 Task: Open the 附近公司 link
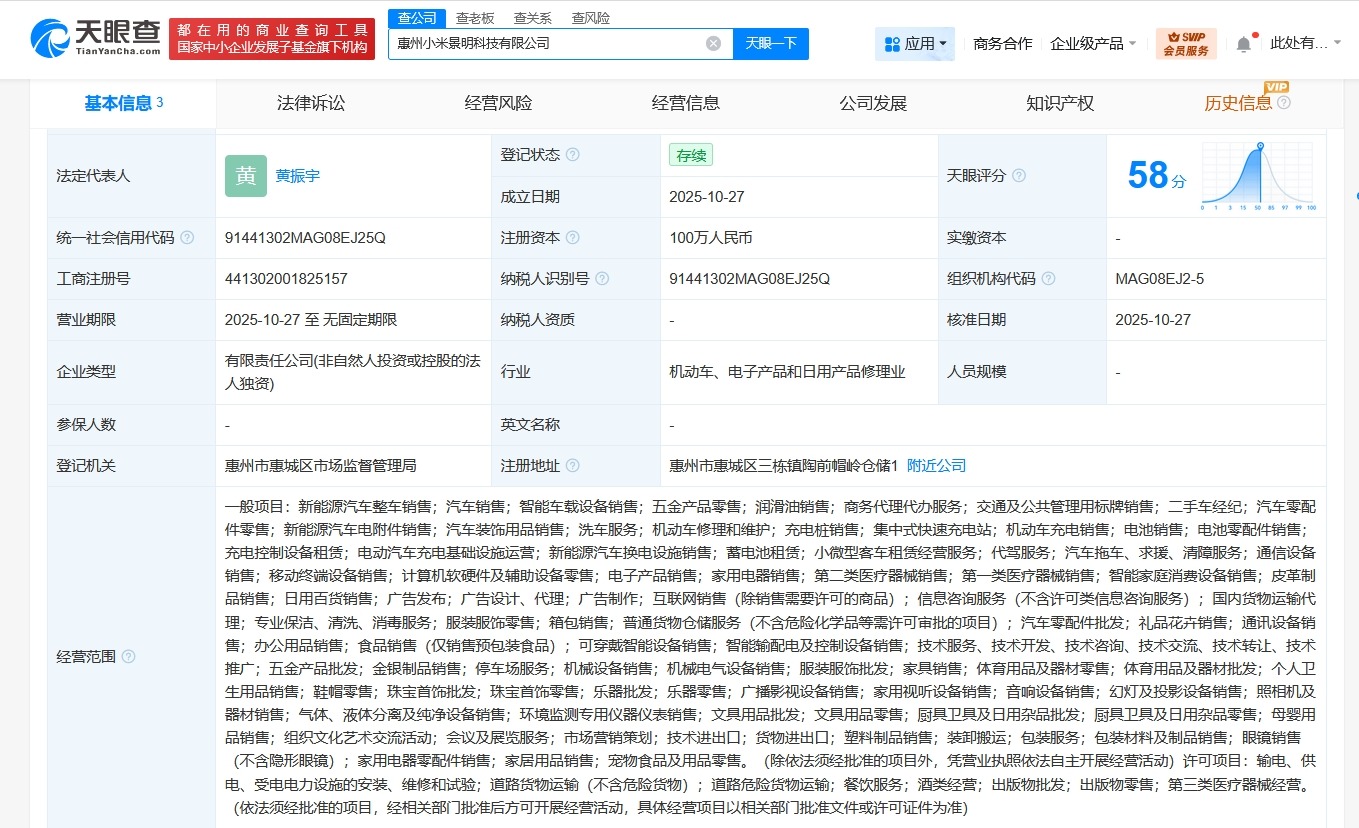(x=936, y=465)
